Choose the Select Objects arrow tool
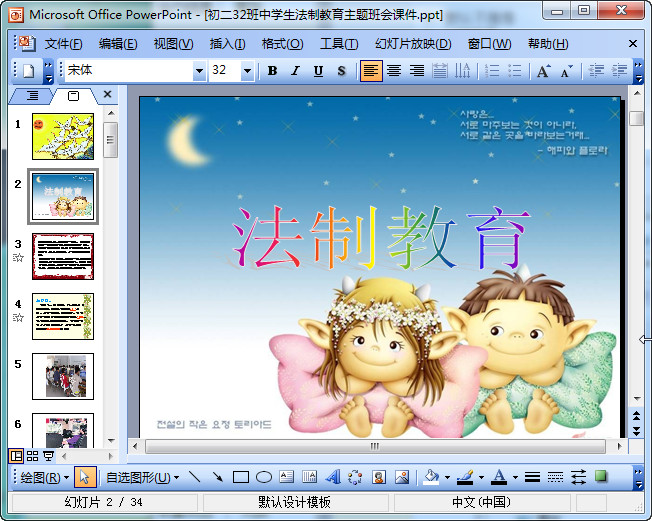 coord(85,477)
